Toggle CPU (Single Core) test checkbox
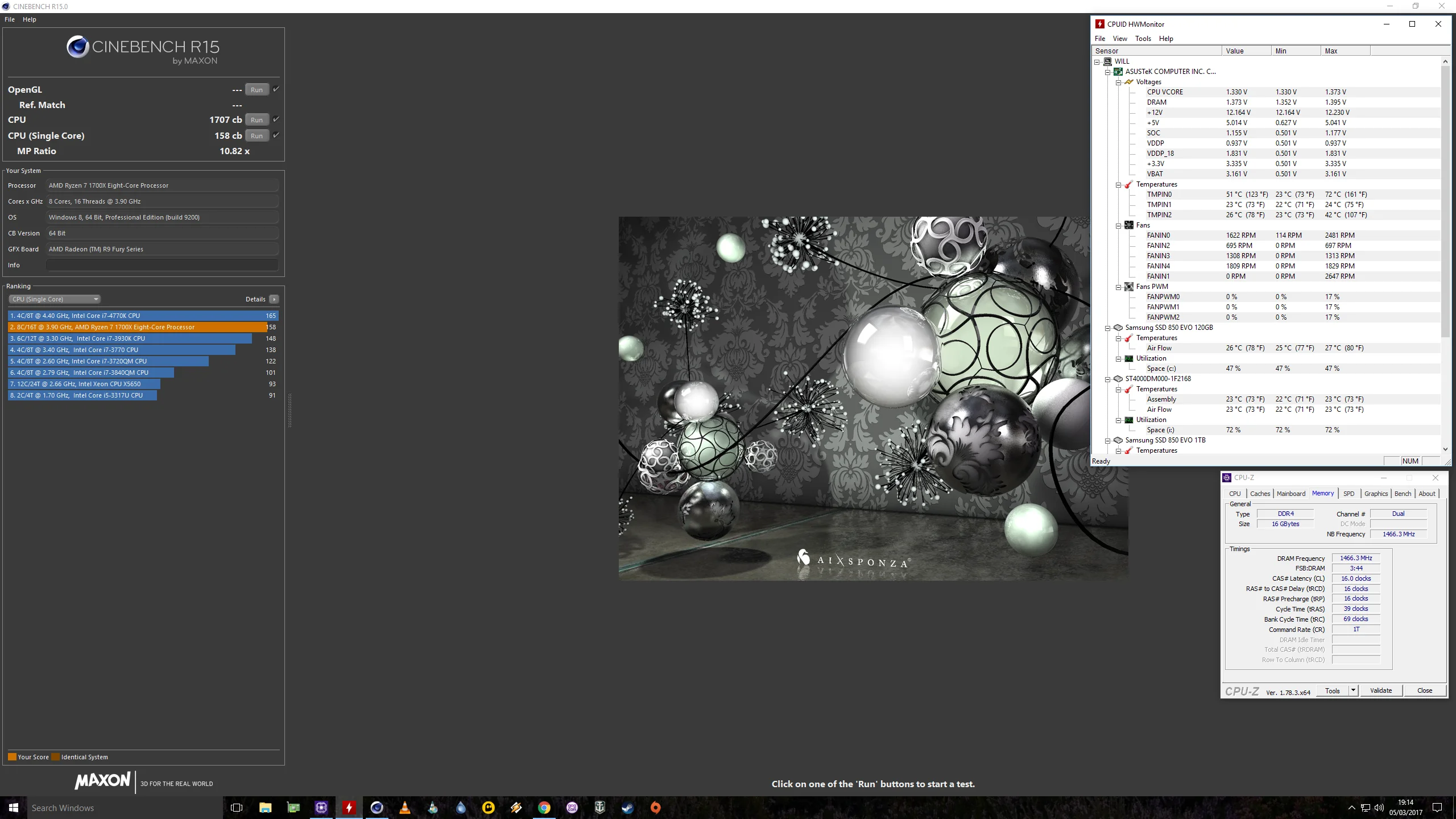 pos(276,135)
